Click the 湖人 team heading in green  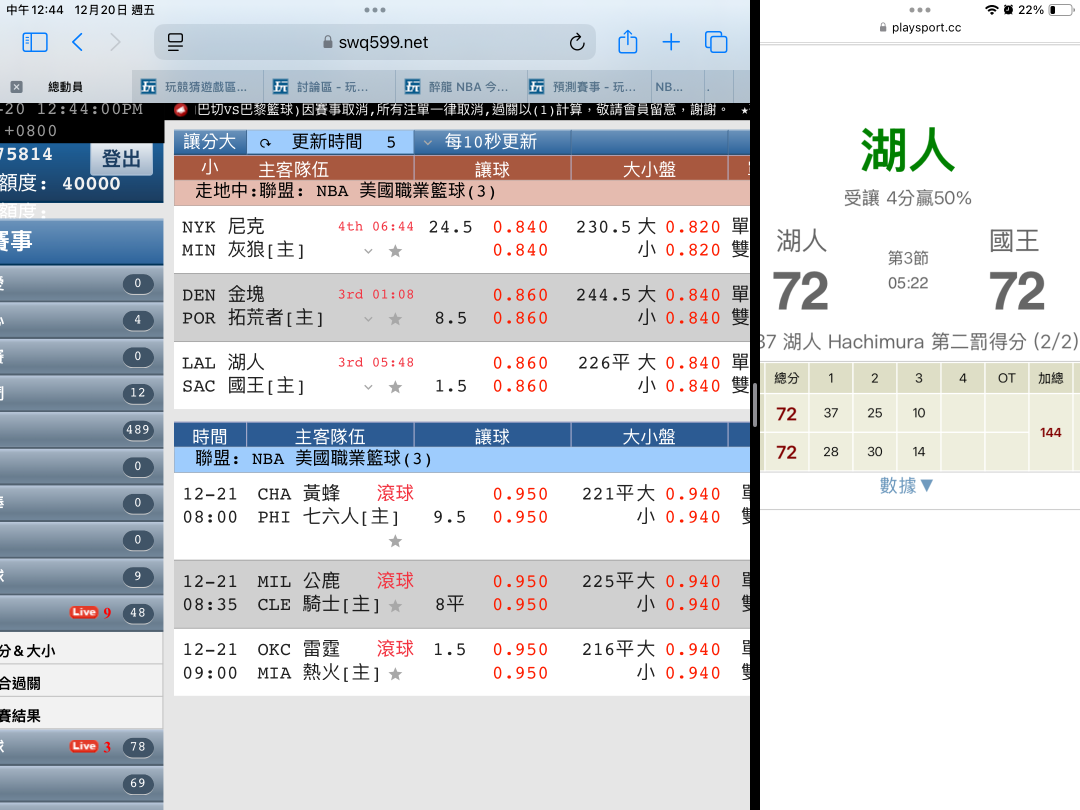(x=907, y=150)
